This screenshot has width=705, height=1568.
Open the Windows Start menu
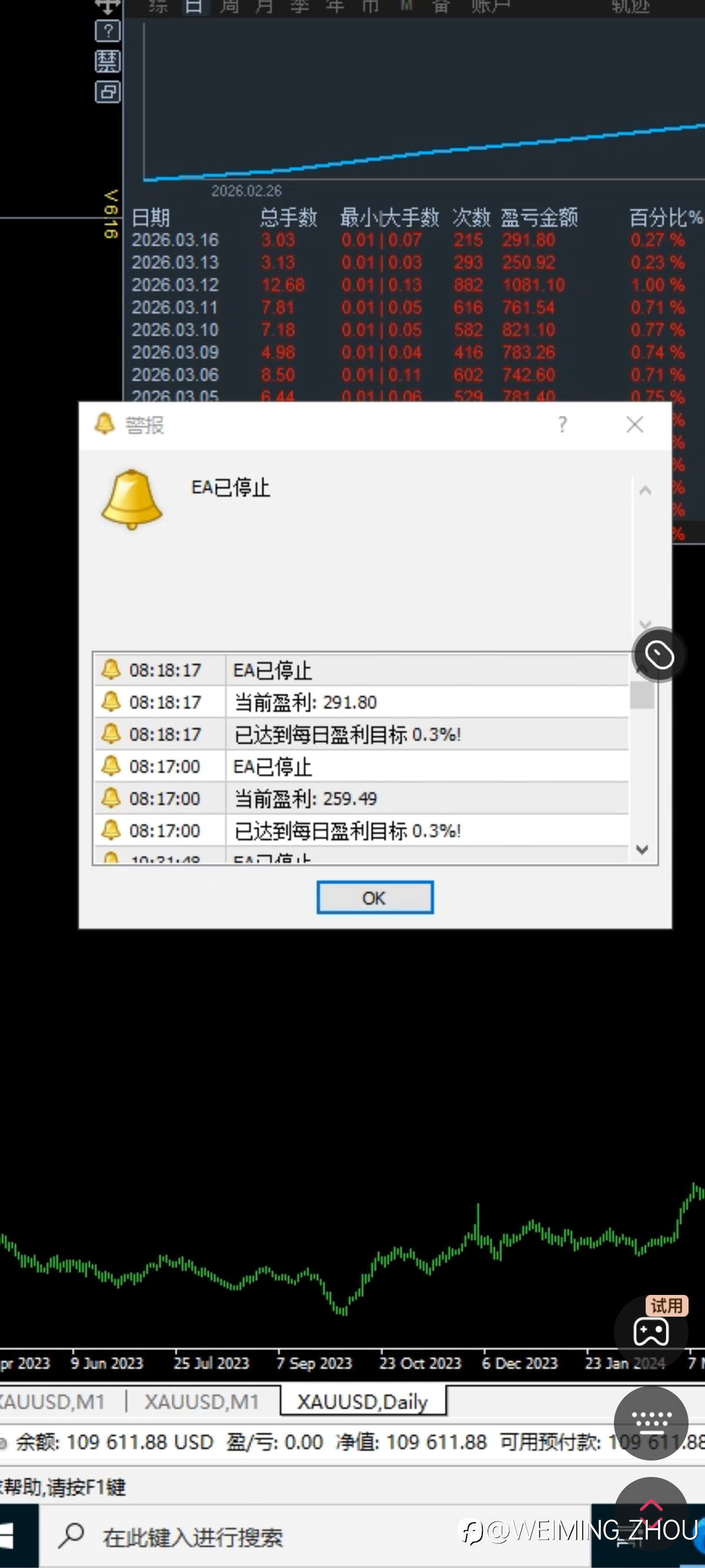[9, 1536]
